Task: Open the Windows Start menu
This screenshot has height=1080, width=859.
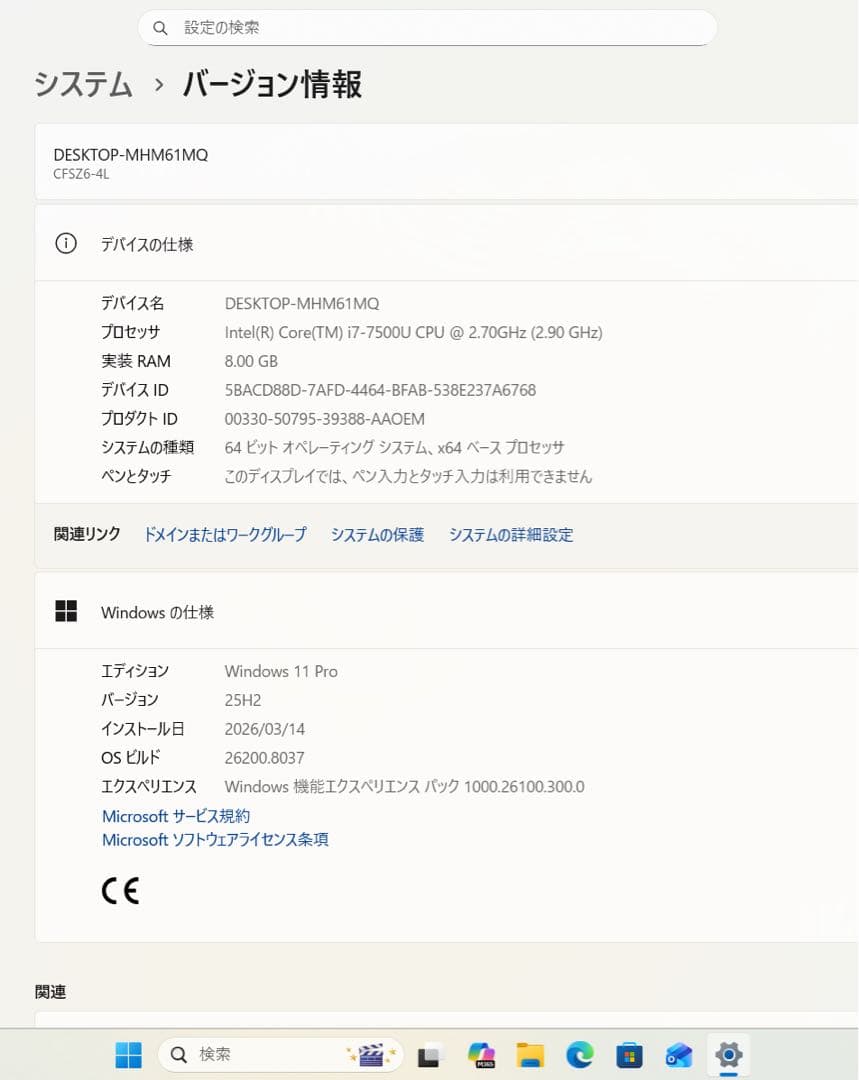Action: 128,1054
